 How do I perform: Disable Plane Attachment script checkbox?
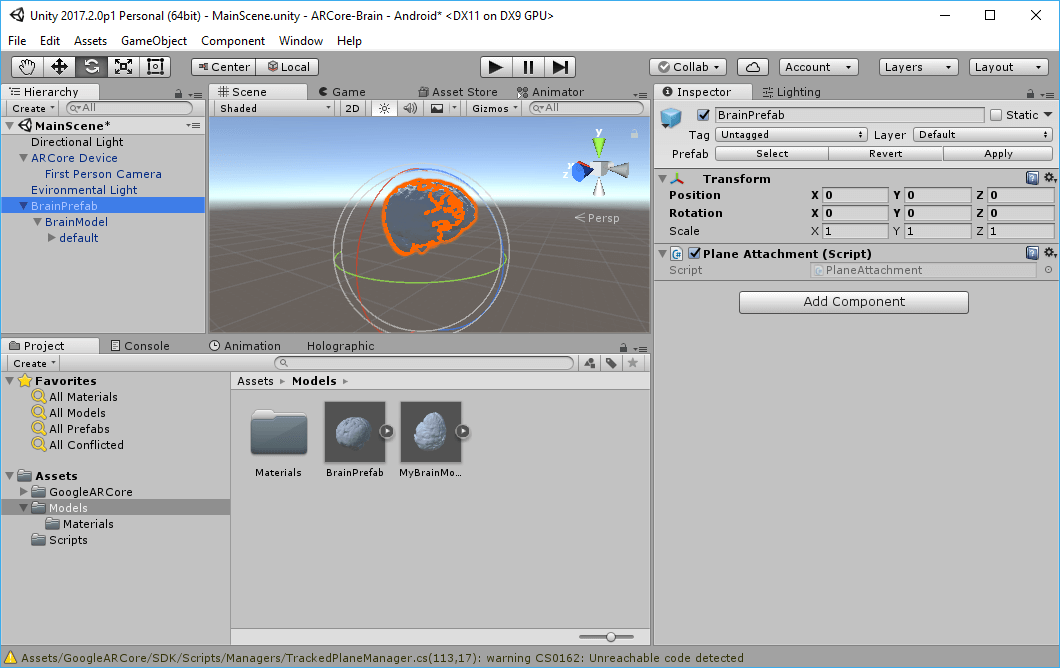coord(694,254)
